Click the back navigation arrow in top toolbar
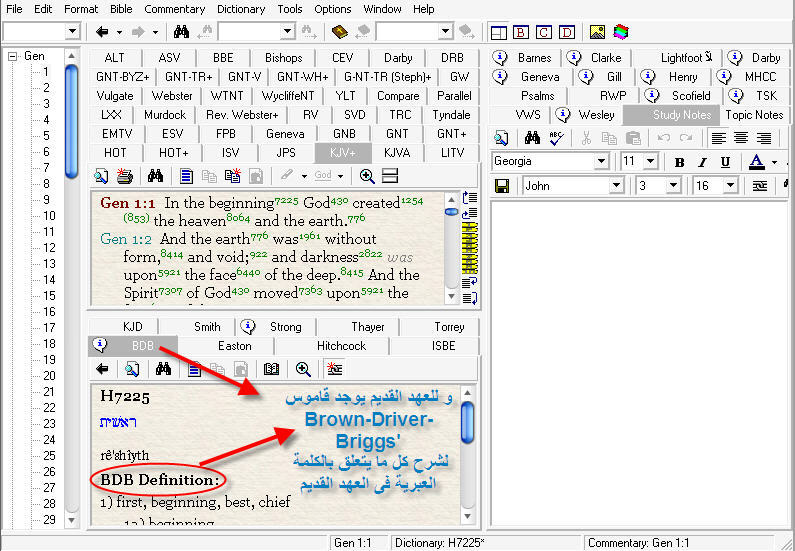This screenshot has height=551, width=795. point(102,32)
